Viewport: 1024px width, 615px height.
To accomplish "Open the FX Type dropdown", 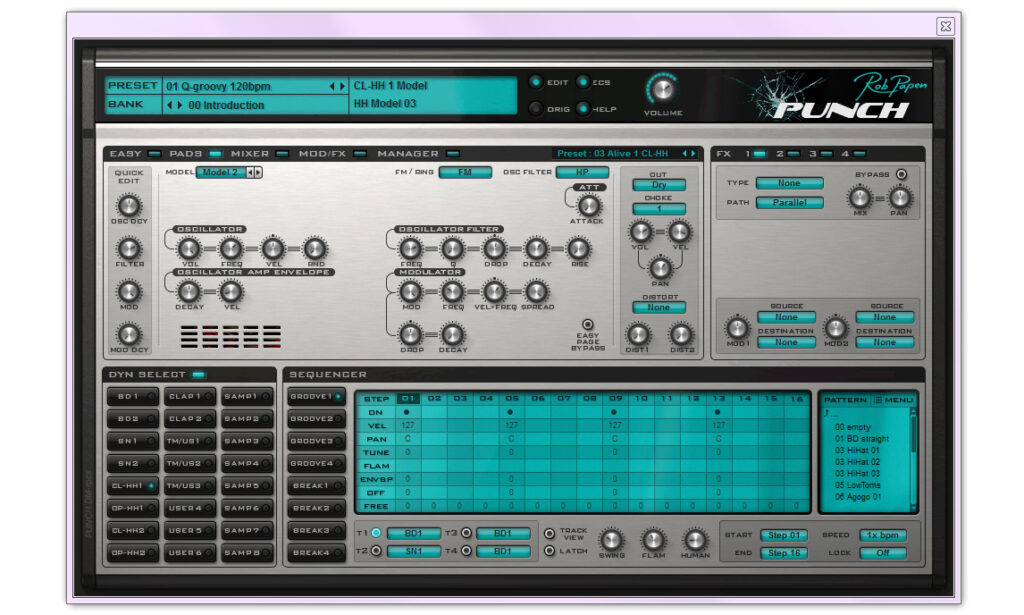I will coord(789,183).
